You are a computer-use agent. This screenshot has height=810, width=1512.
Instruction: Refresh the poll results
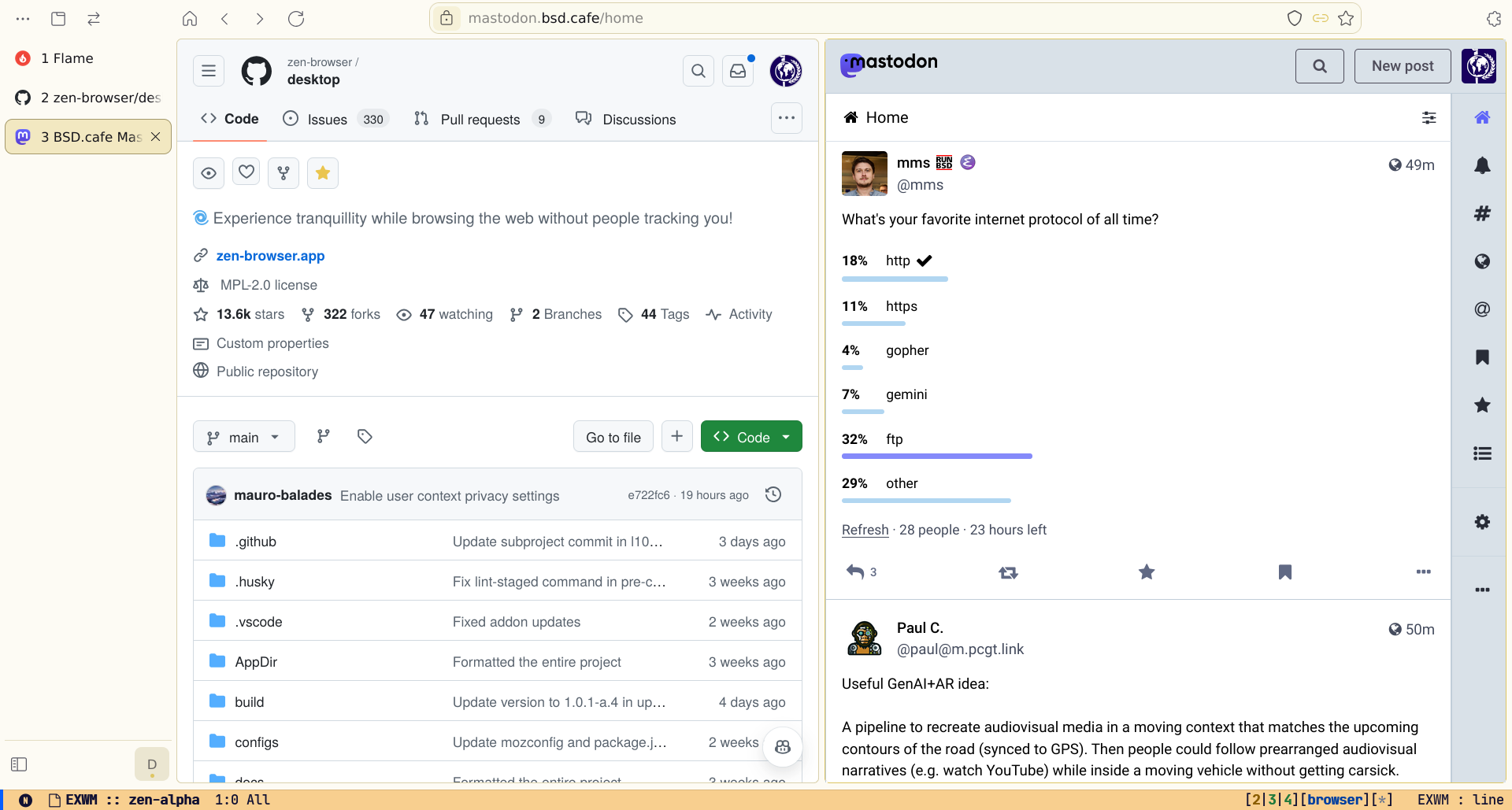865,530
